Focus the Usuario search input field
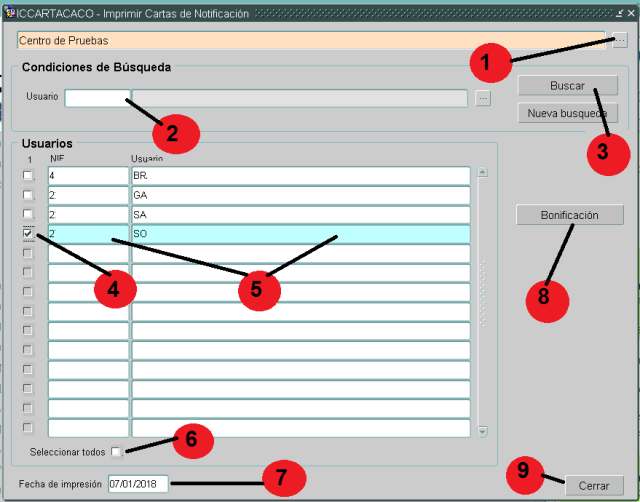 point(97,98)
